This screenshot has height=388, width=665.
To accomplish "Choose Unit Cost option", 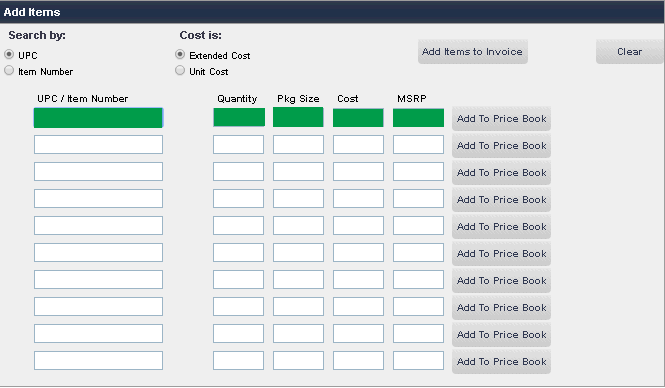I will (x=180, y=70).
